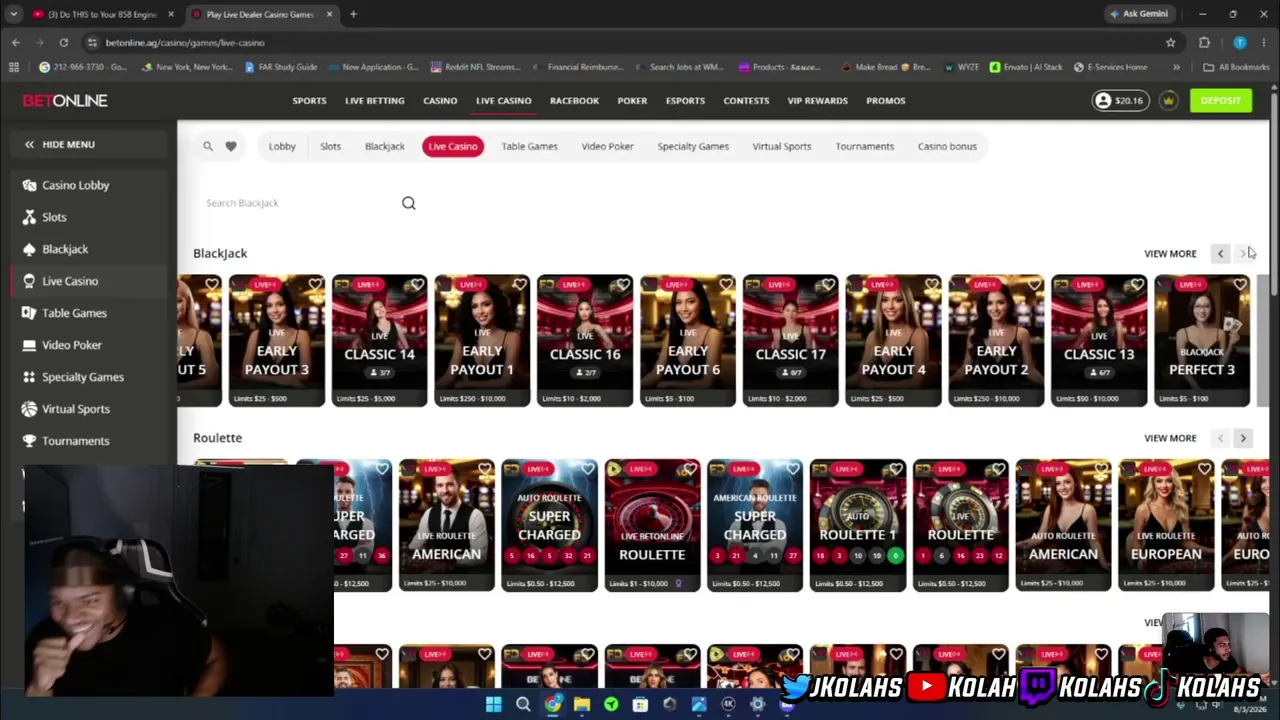Click the Table Games sidebar icon
Viewport: 1280px width, 720px height.
pos(29,313)
